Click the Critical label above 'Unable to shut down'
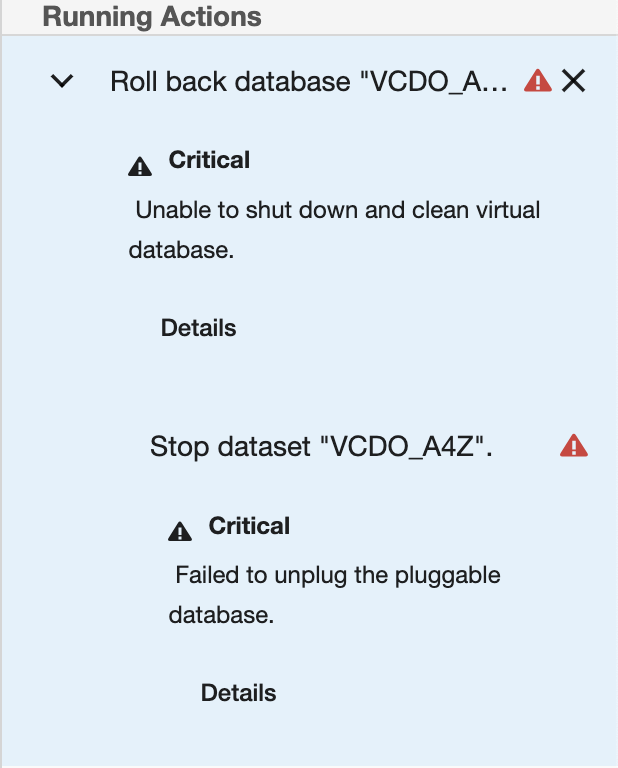Screen dimensions: 618x768 209,160
